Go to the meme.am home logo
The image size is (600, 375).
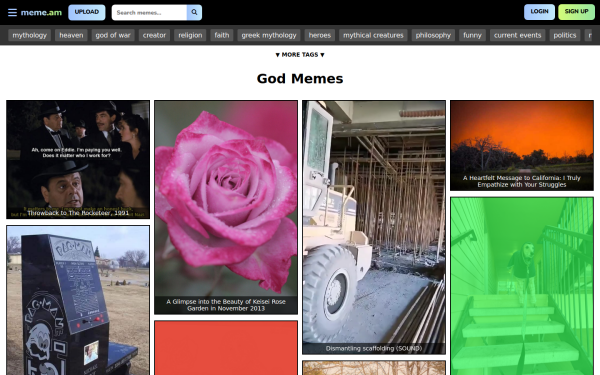[41, 13]
